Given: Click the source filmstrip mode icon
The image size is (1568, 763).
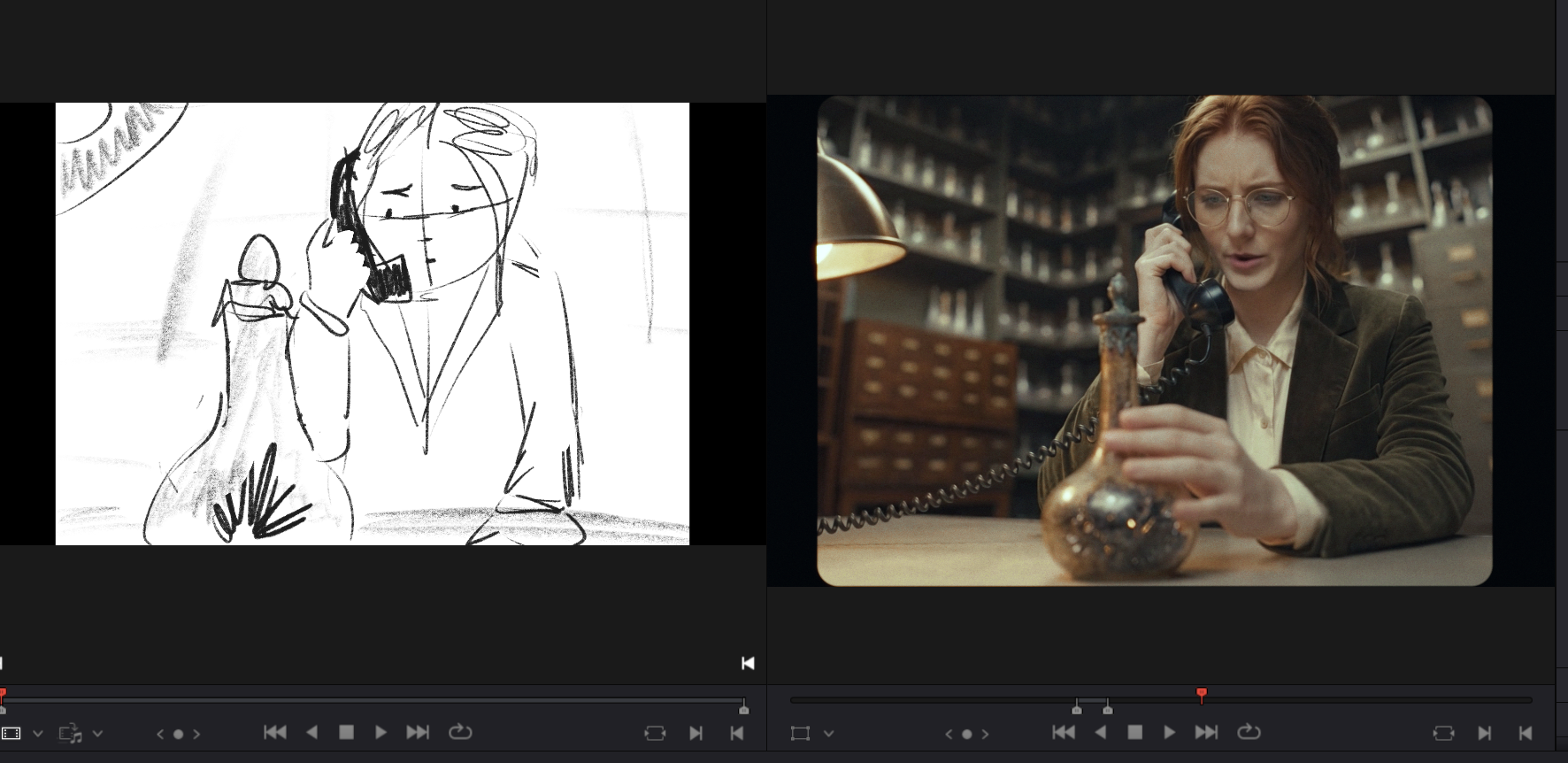Looking at the screenshot, I should click(12, 734).
